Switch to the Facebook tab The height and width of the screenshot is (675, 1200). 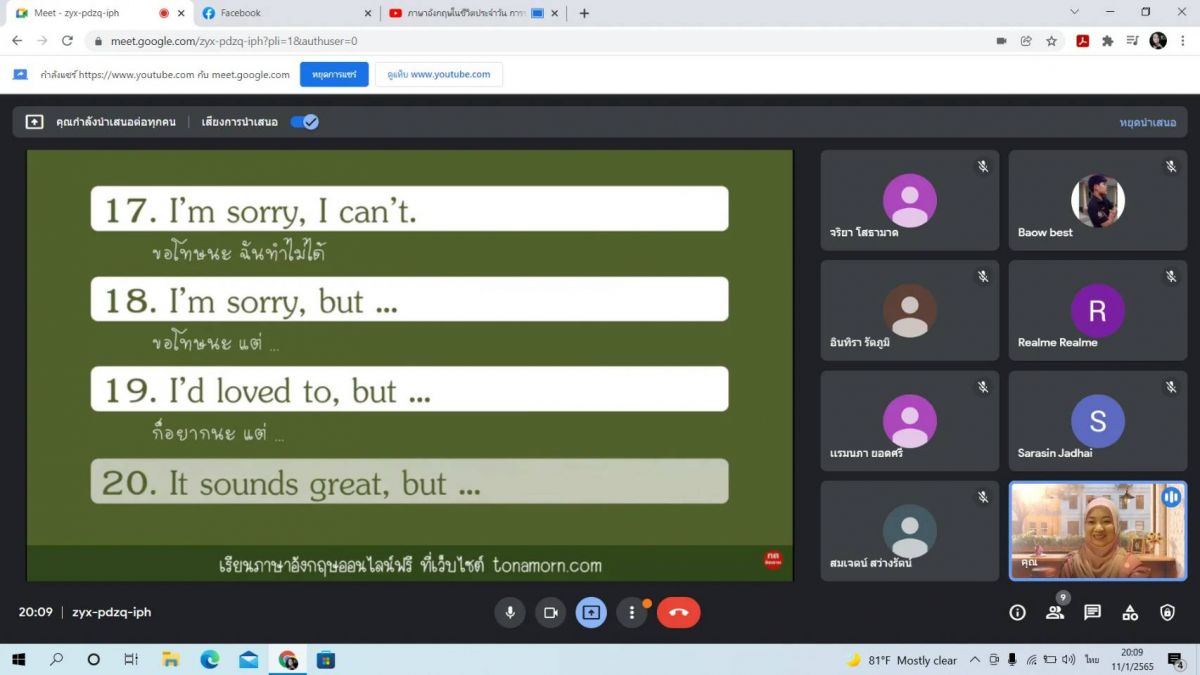[280, 13]
